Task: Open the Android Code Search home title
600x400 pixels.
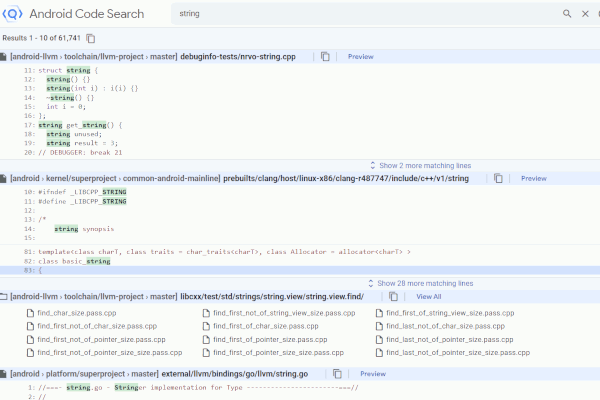Action: pyautogui.click(x=87, y=14)
